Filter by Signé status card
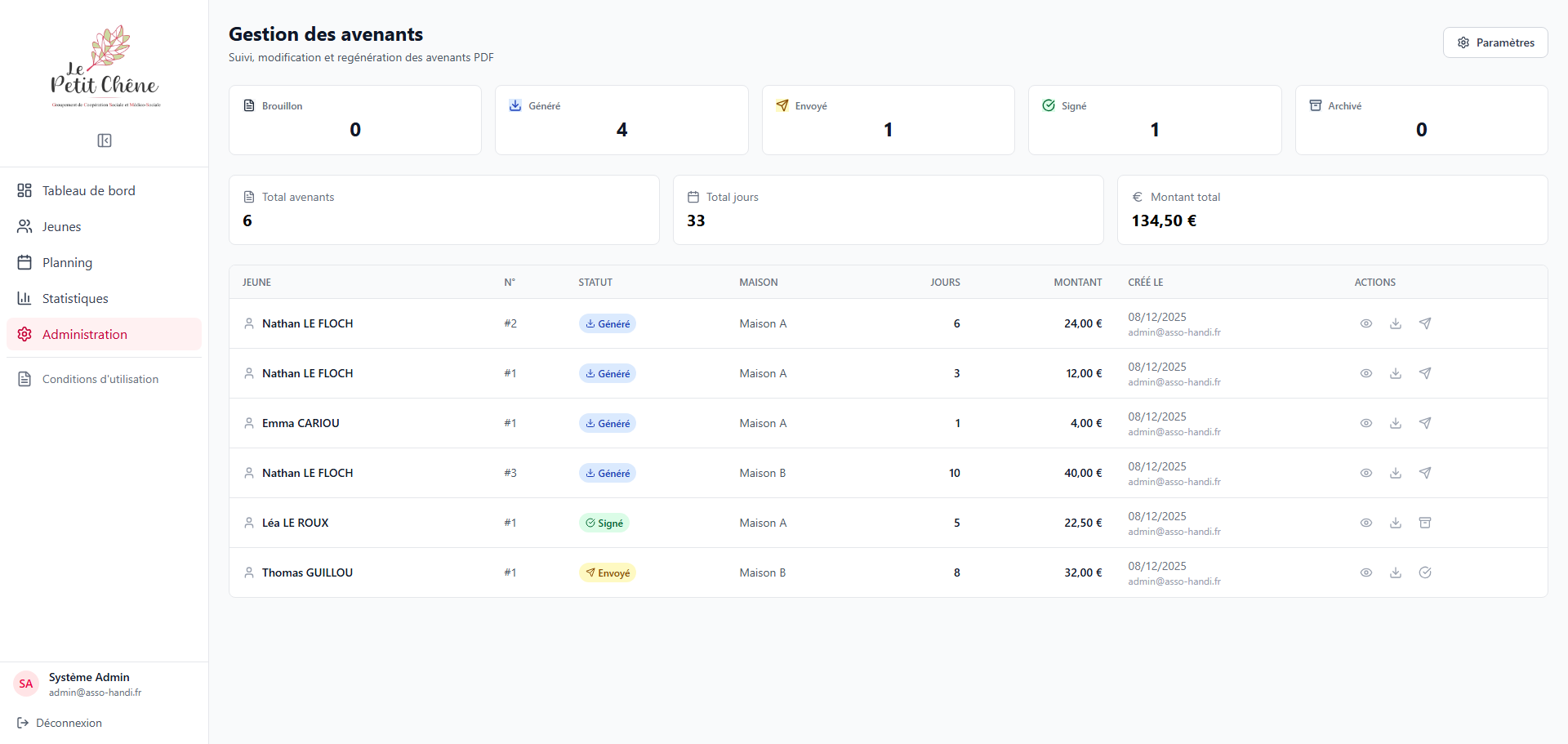Screen dimensions: 1568x744 click(1155, 120)
